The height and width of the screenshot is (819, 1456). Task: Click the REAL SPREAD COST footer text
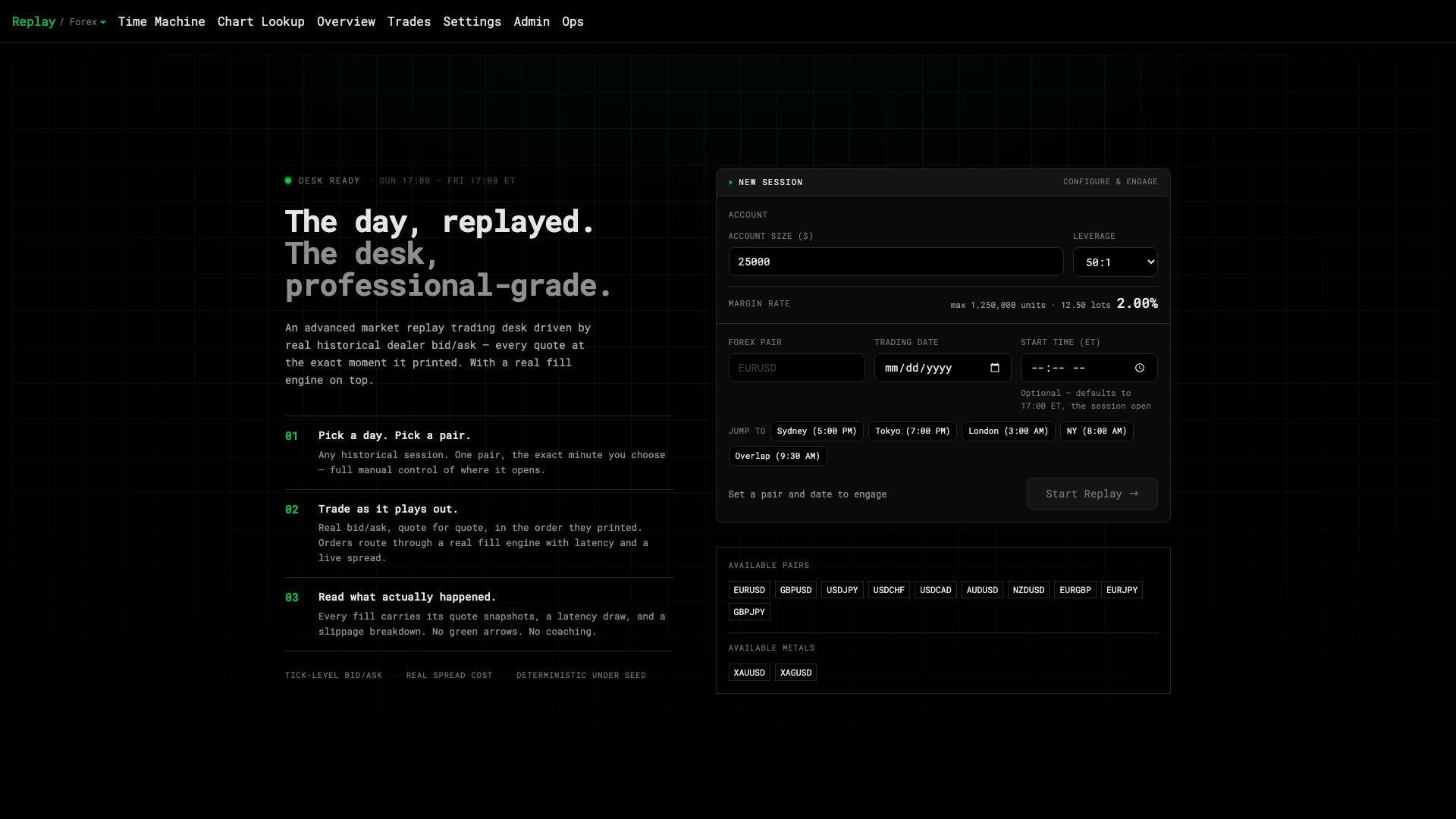449,675
